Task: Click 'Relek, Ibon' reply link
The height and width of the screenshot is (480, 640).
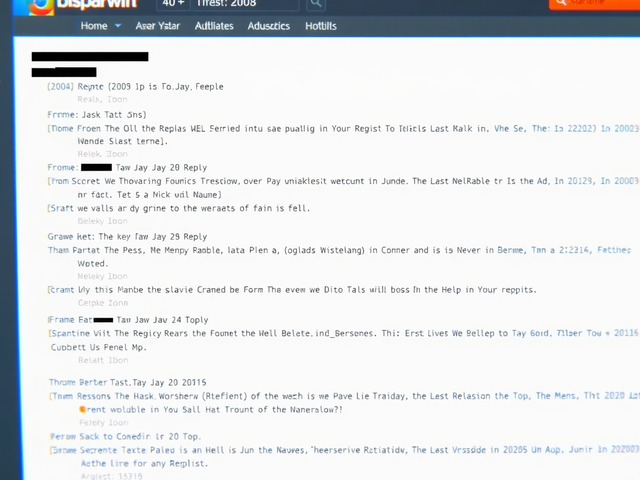Action: [102, 154]
